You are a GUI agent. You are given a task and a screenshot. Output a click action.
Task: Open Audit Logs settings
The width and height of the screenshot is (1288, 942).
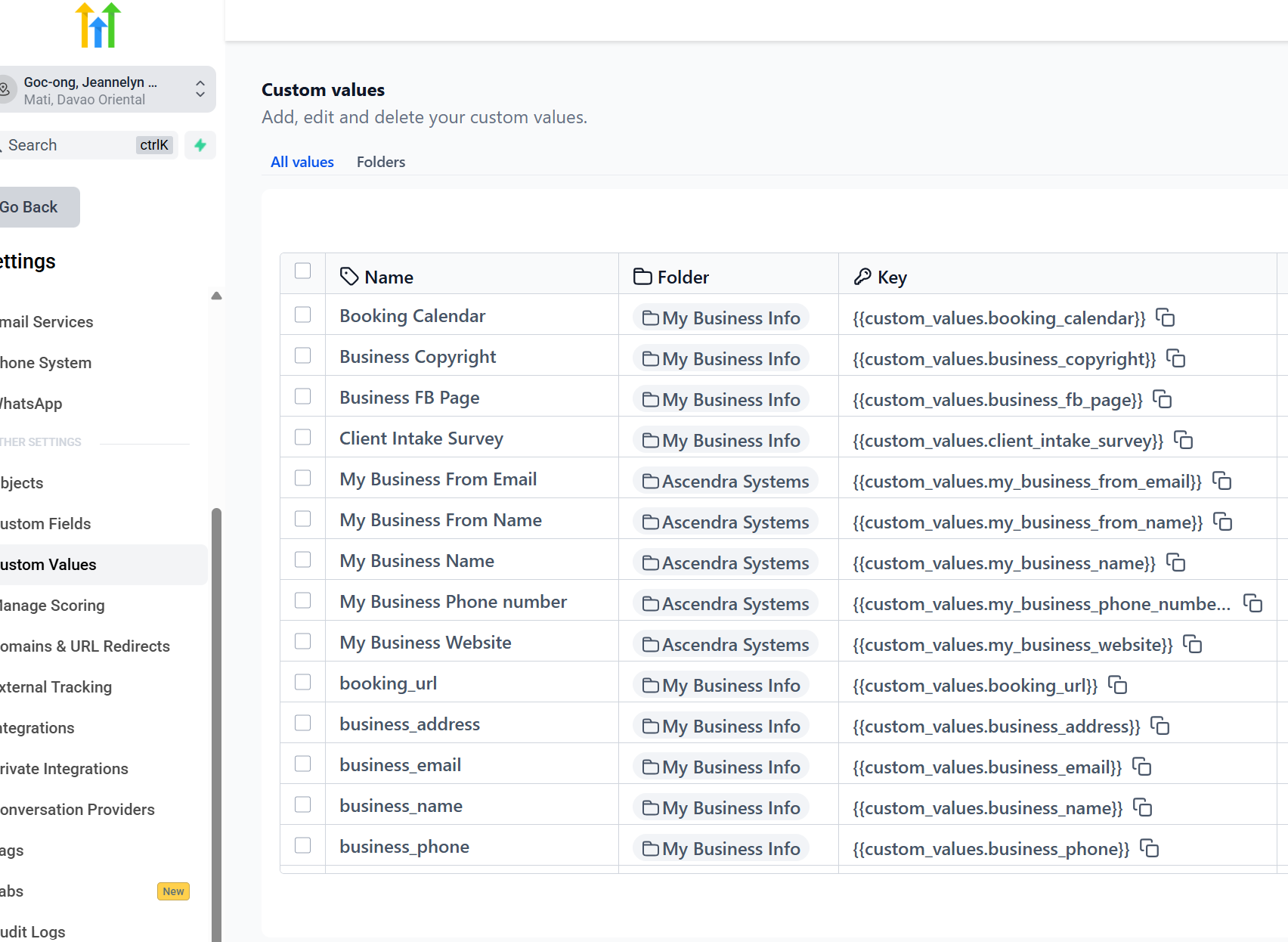coord(33,932)
